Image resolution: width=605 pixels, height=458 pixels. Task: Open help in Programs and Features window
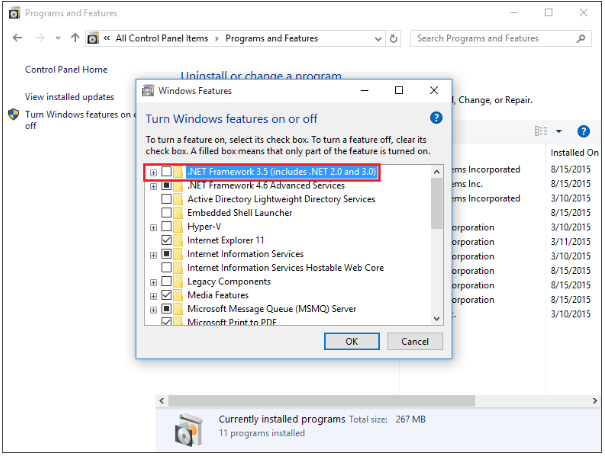point(583,132)
